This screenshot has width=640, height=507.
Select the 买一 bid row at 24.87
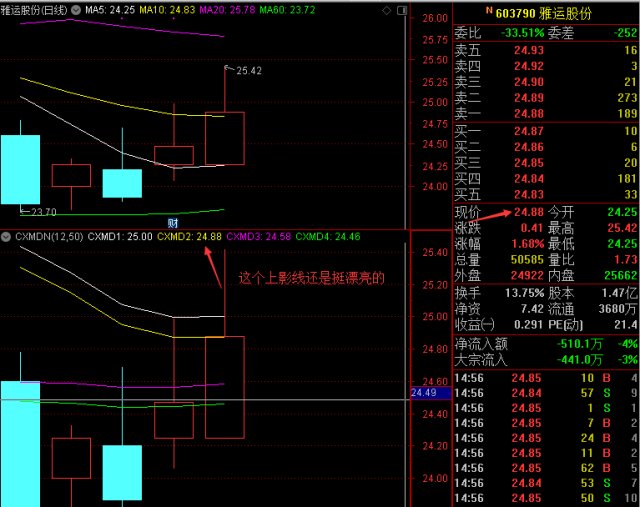(546, 131)
